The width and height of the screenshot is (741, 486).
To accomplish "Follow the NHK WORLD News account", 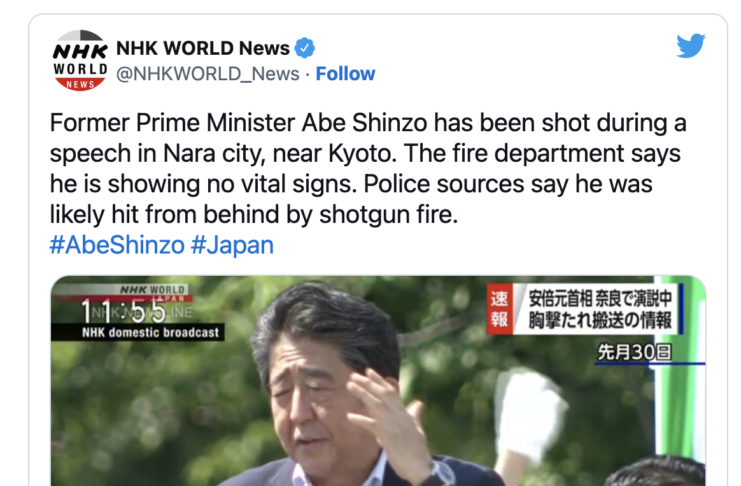I will coord(345,74).
